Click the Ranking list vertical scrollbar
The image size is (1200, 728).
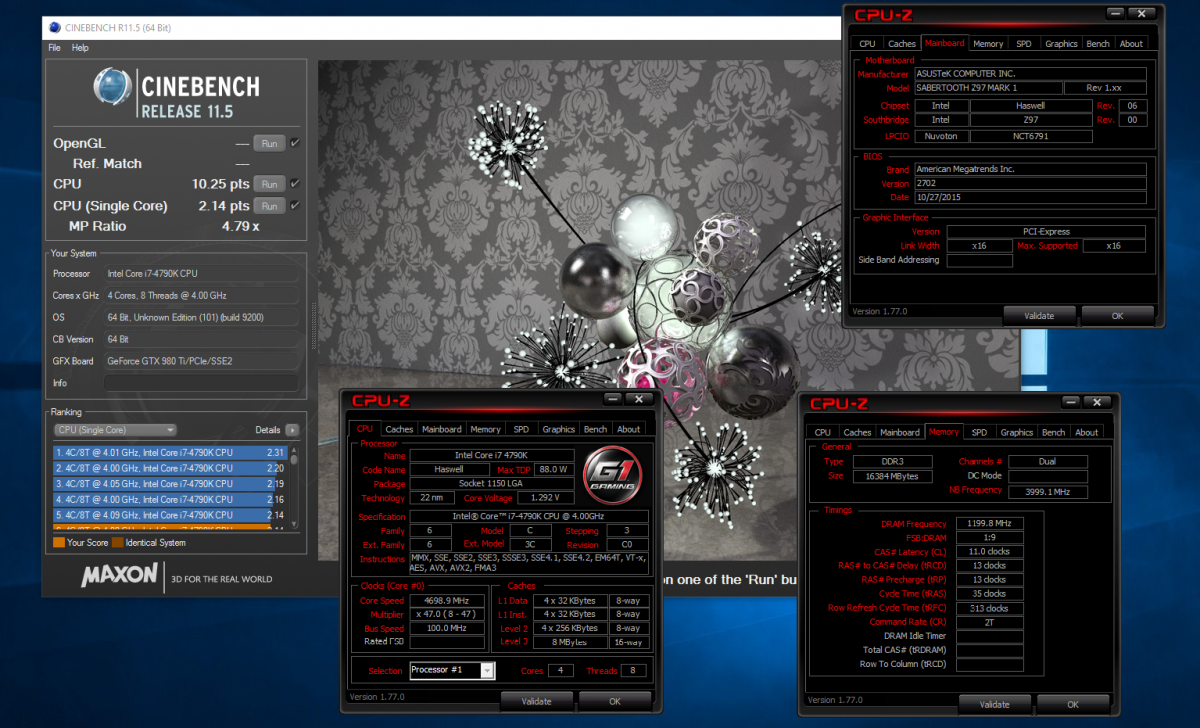pyautogui.click(x=294, y=486)
